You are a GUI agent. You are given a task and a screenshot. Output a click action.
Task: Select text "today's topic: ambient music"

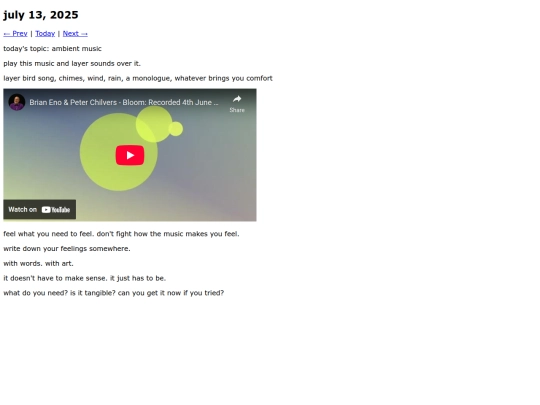(52, 49)
